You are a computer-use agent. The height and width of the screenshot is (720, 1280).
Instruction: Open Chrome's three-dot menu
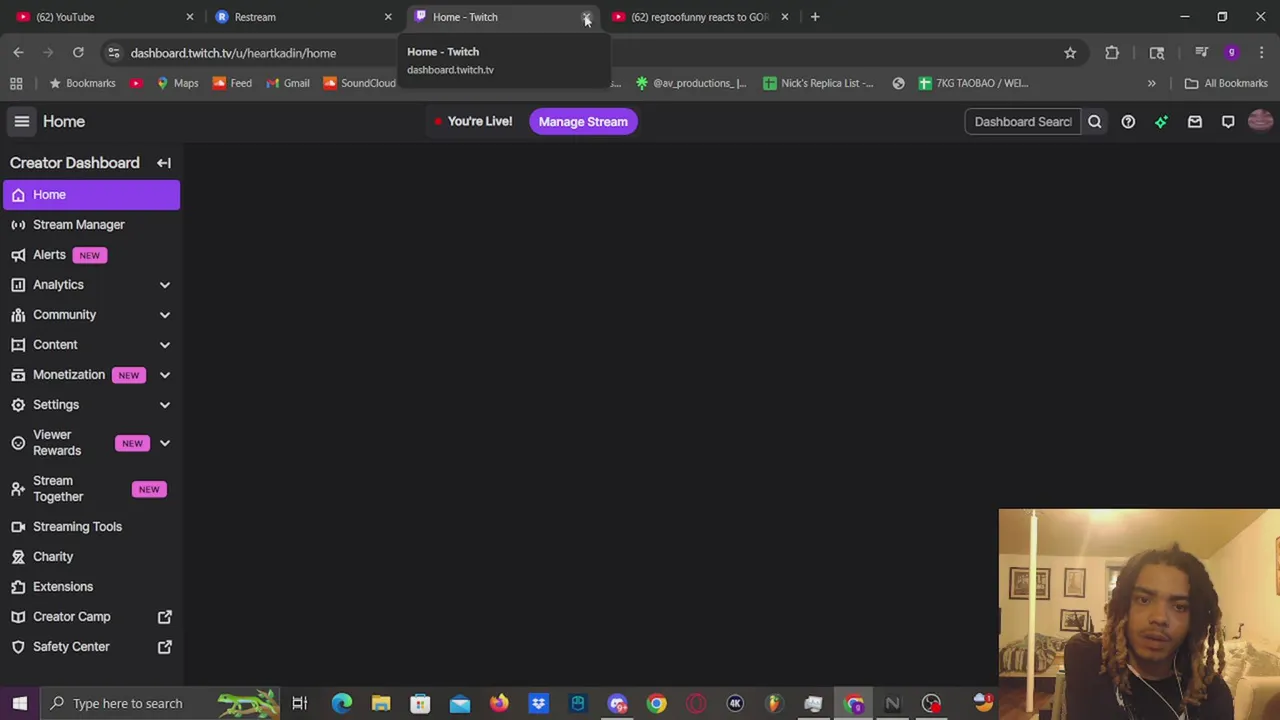pos(1262,53)
